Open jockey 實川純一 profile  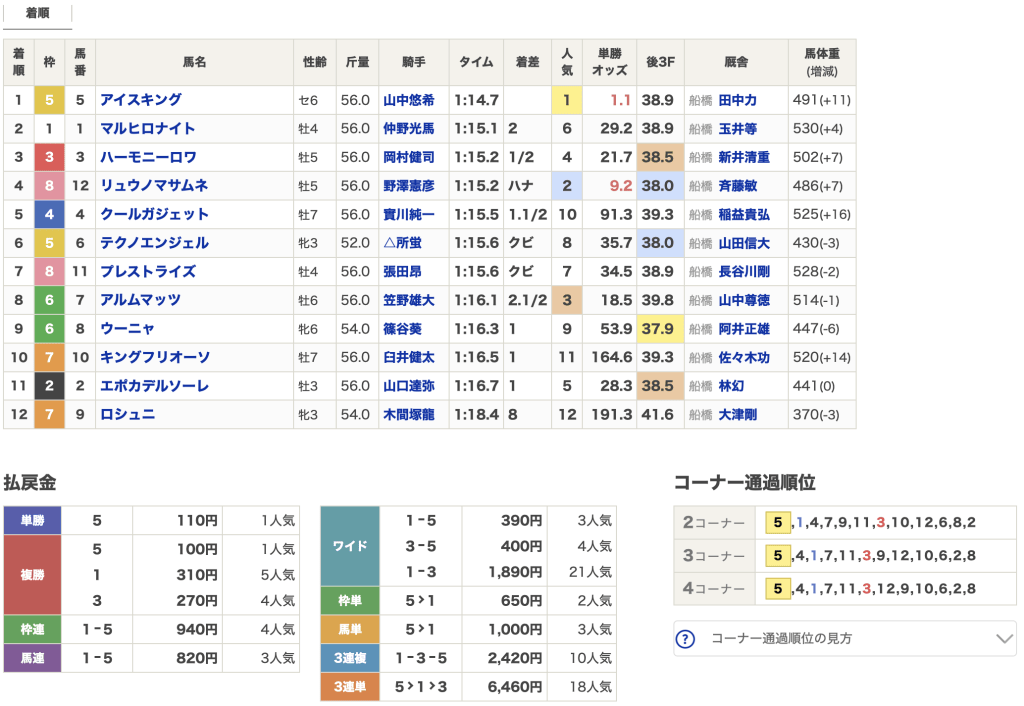(x=409, y=214)
